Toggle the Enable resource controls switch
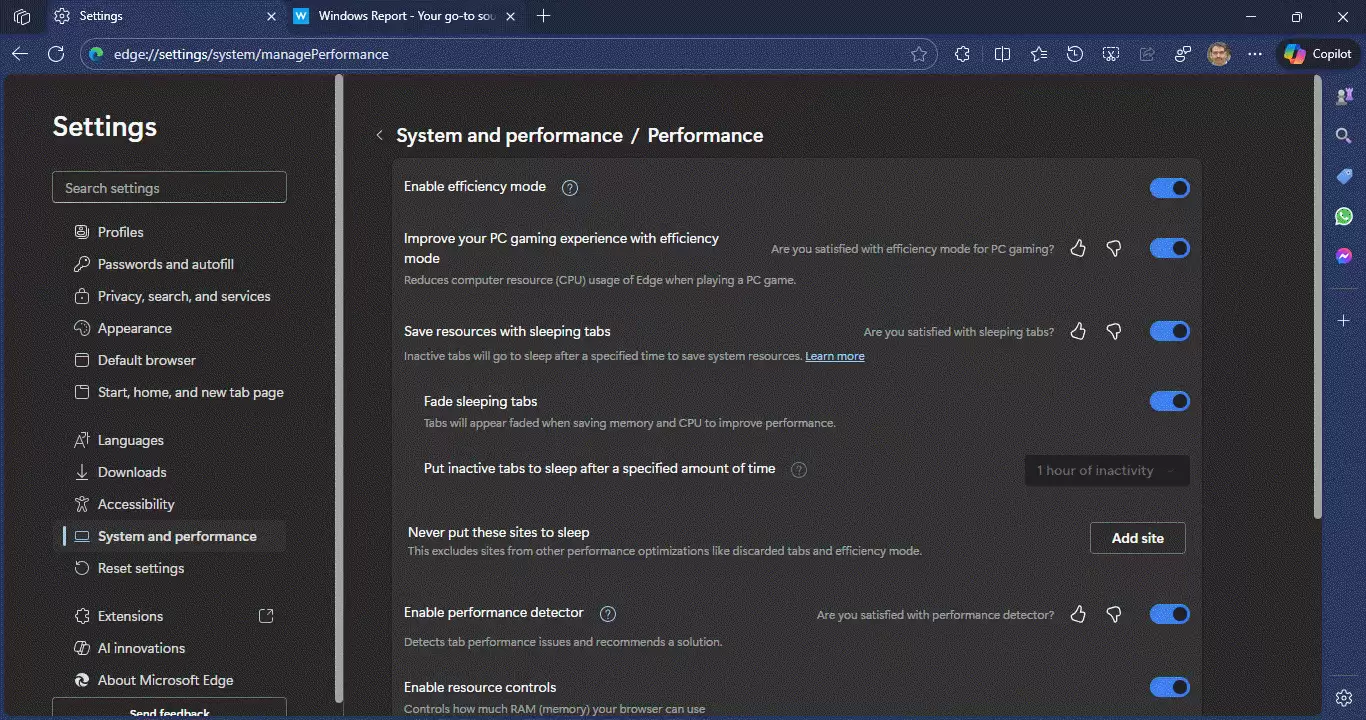Viewport: 1366px width, 720px height. (1169, 687)
